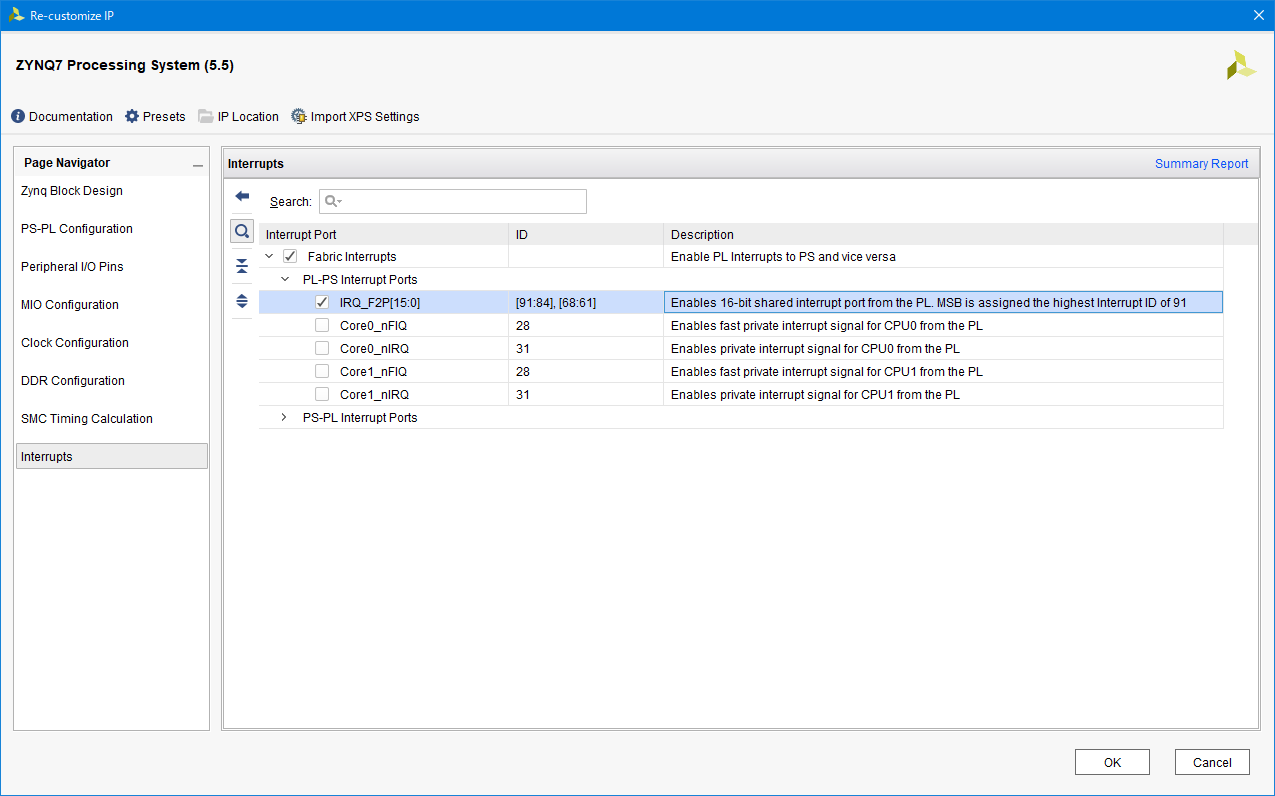This screenshot has width=1275, height=796.
Task: Open the Documentation info icon
Action: (18, 117)
